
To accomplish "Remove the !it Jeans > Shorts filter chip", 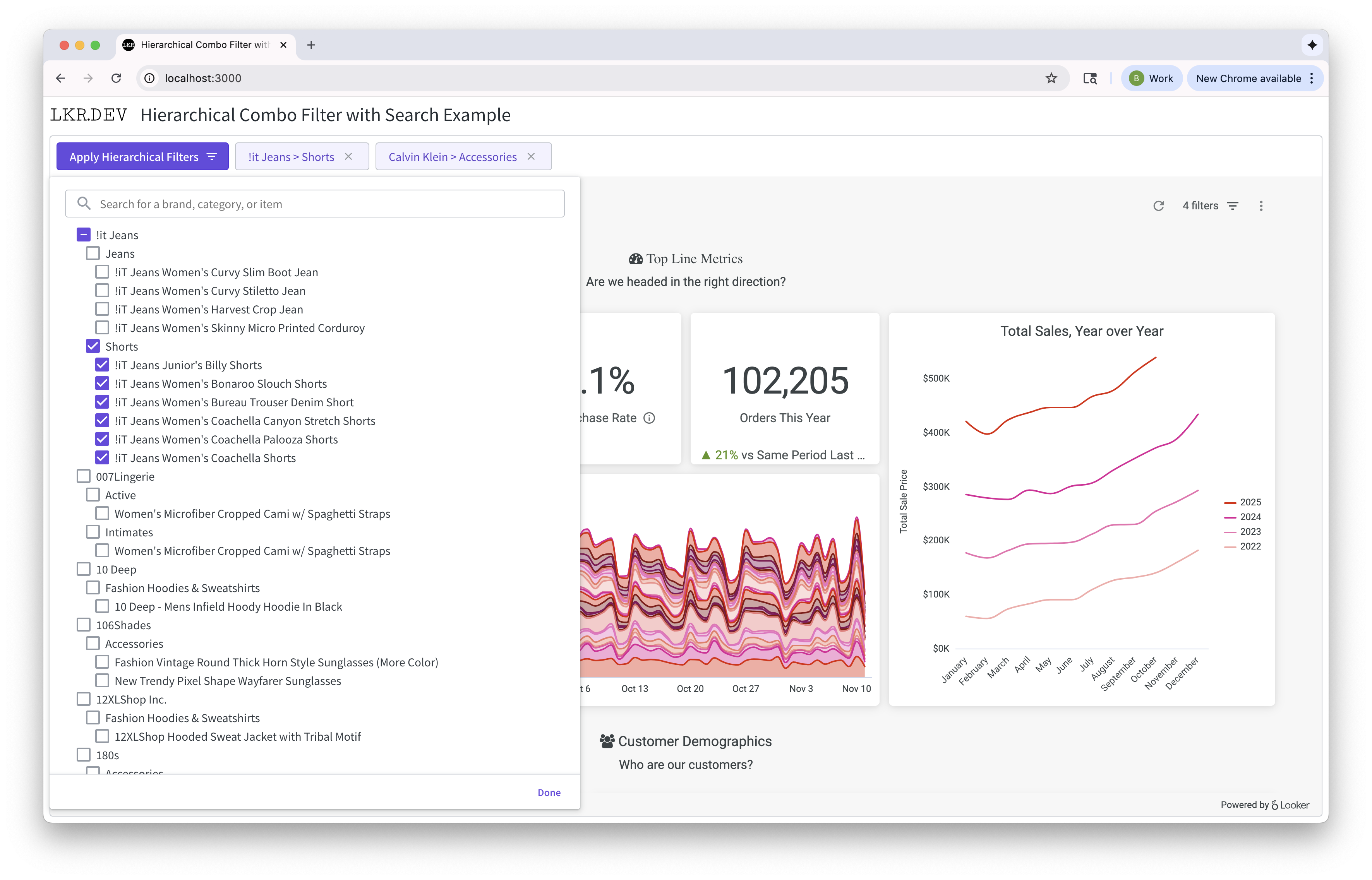I will pos(348,157).
